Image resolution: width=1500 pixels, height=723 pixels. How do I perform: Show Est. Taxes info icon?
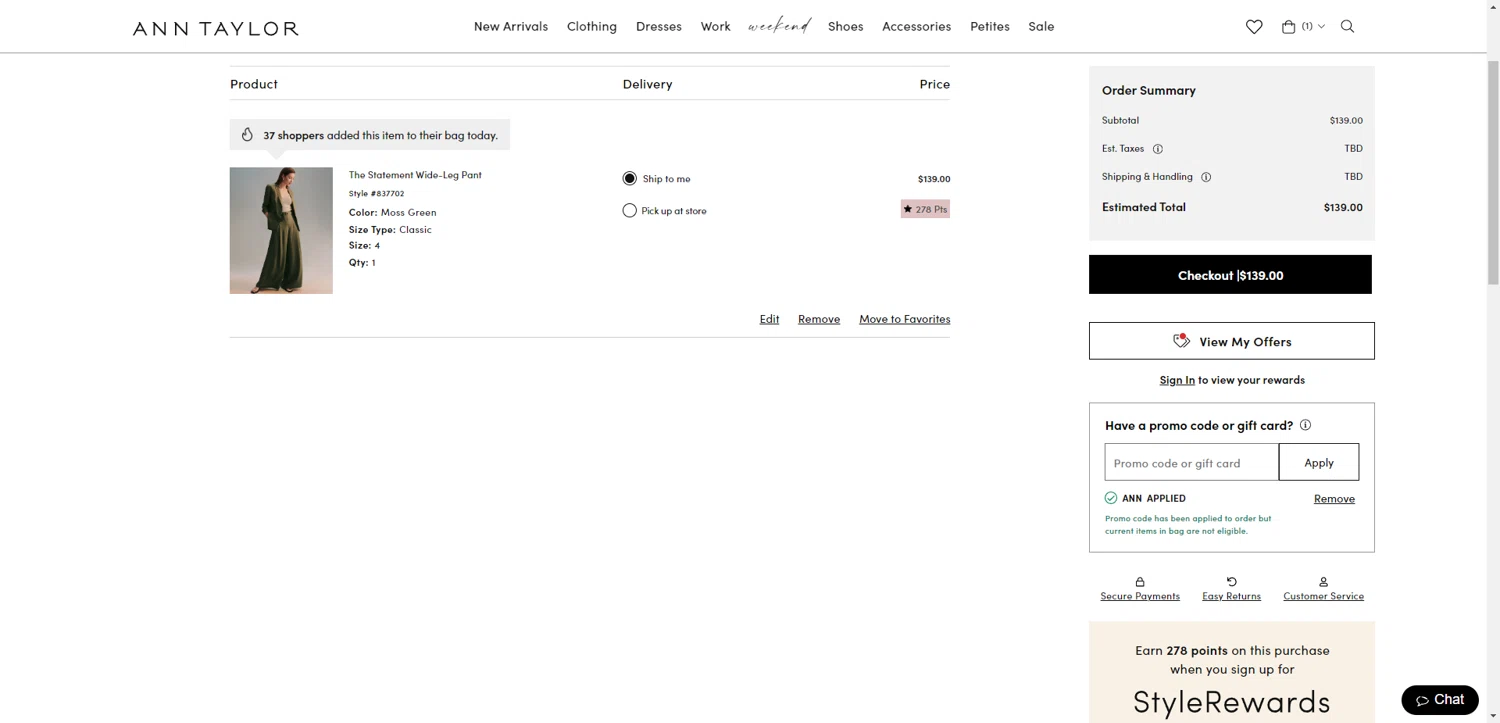click(1158, 149)
